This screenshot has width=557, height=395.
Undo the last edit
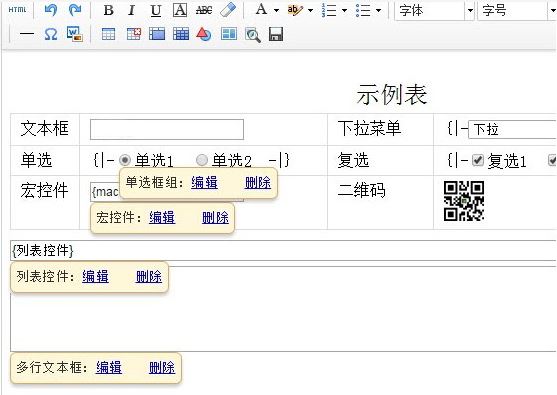[x=51, y=10]
